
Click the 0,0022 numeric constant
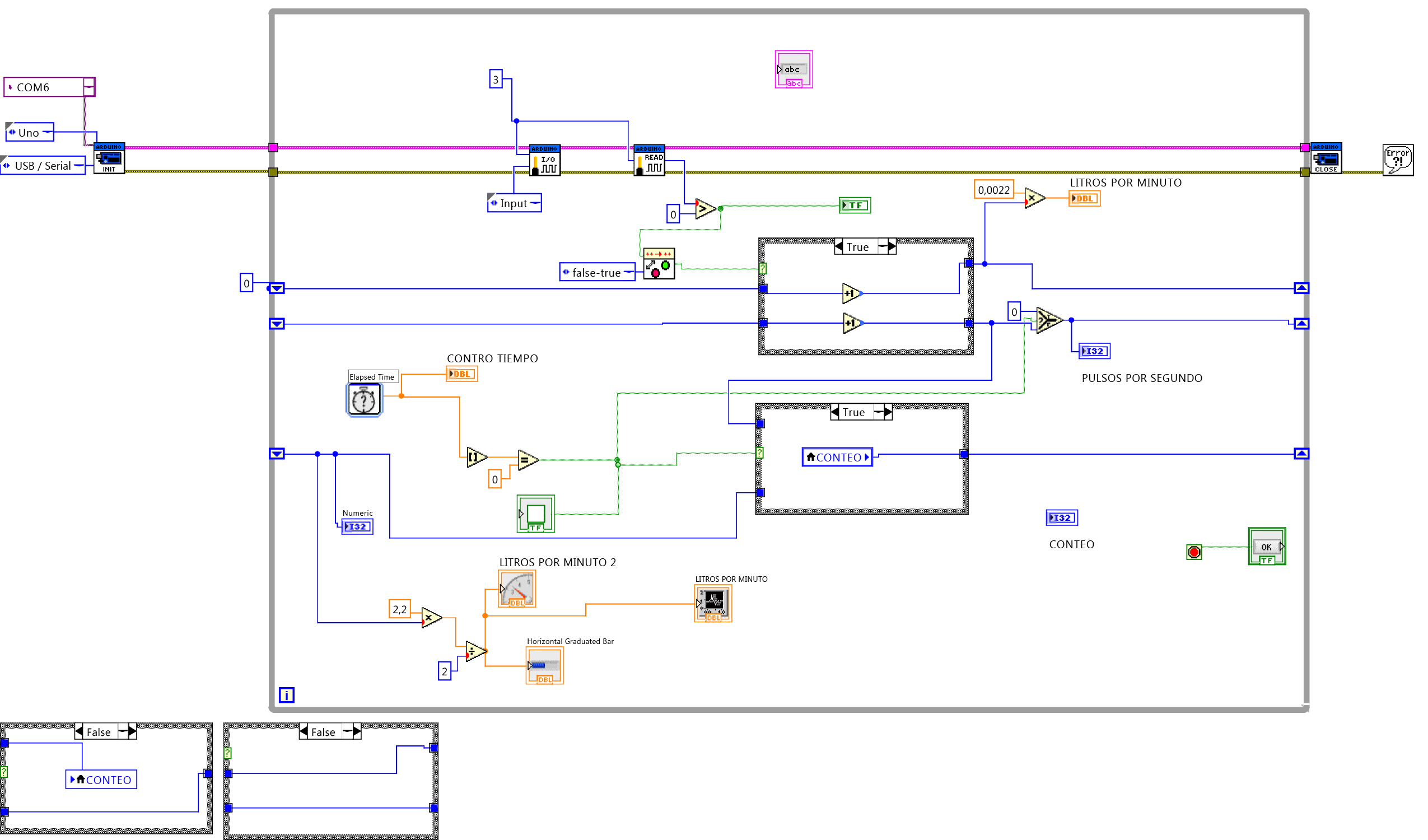(994, 190)
